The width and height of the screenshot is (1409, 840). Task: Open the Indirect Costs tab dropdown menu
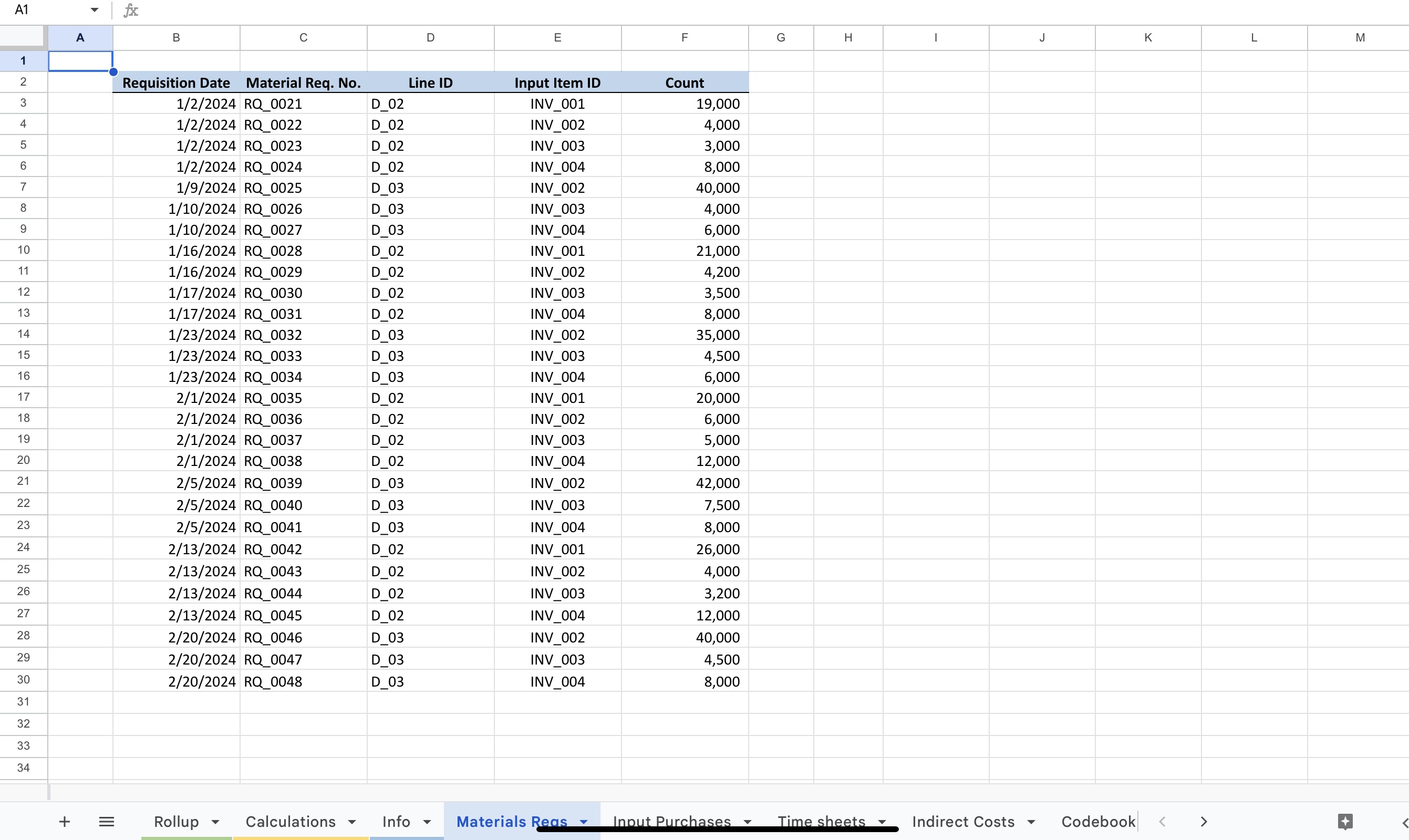point(1032,821)
